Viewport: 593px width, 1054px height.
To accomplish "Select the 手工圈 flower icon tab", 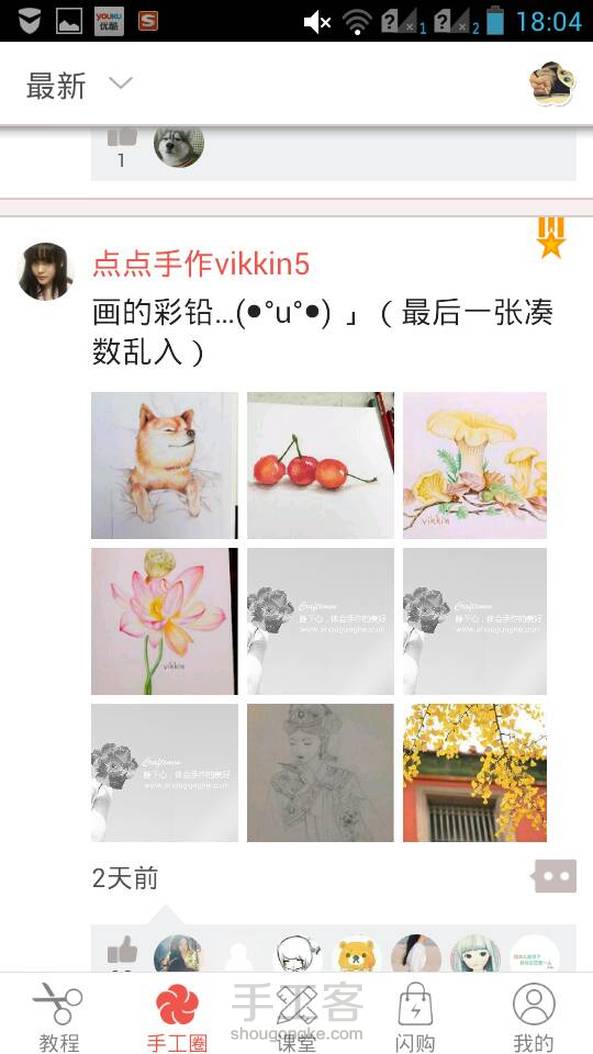I will (x=177, y=1015).
